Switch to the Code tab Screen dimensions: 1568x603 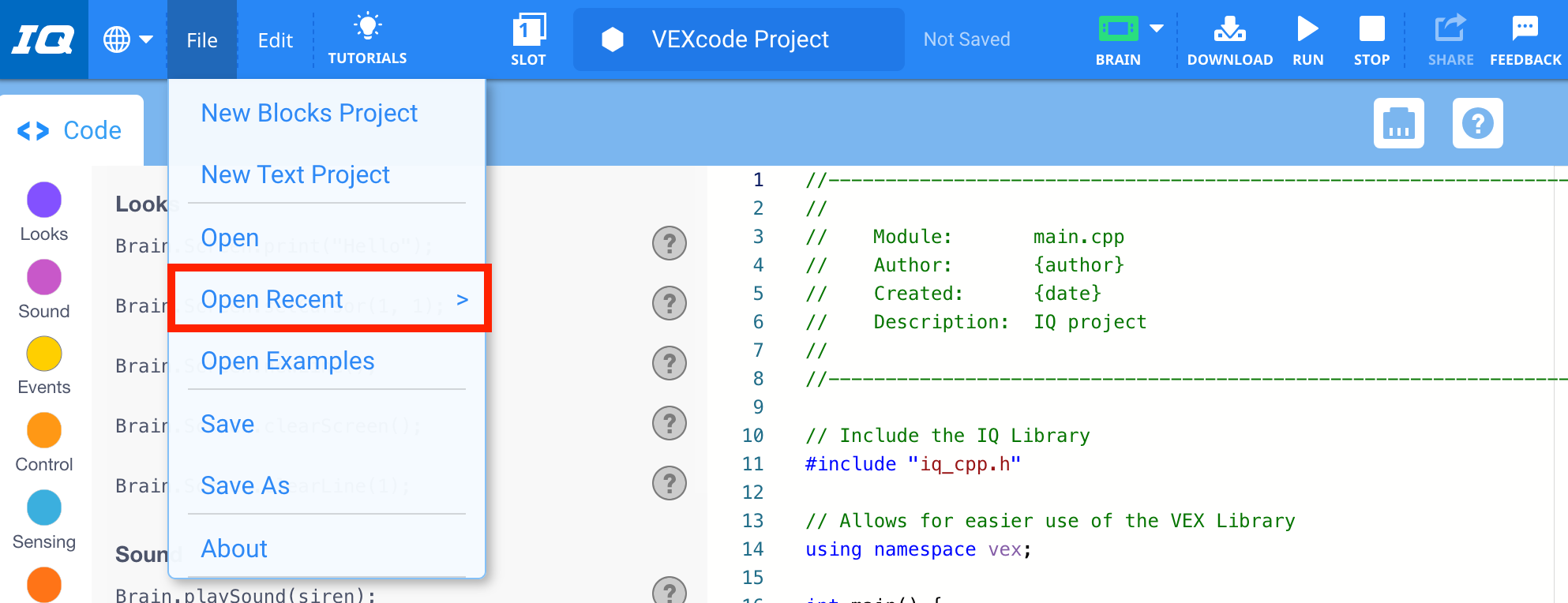tap(72, 130)
